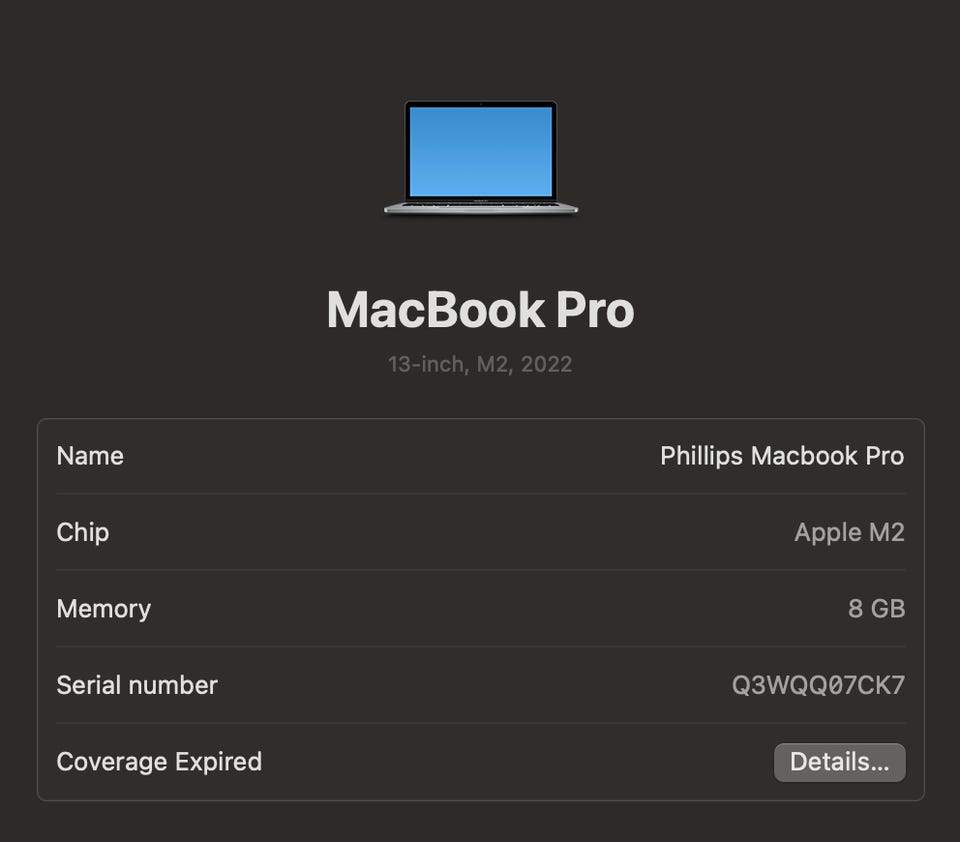The height and width of the screenshot is (842, 960).
Task: Open coverage Details button
Action: point(839,762)
